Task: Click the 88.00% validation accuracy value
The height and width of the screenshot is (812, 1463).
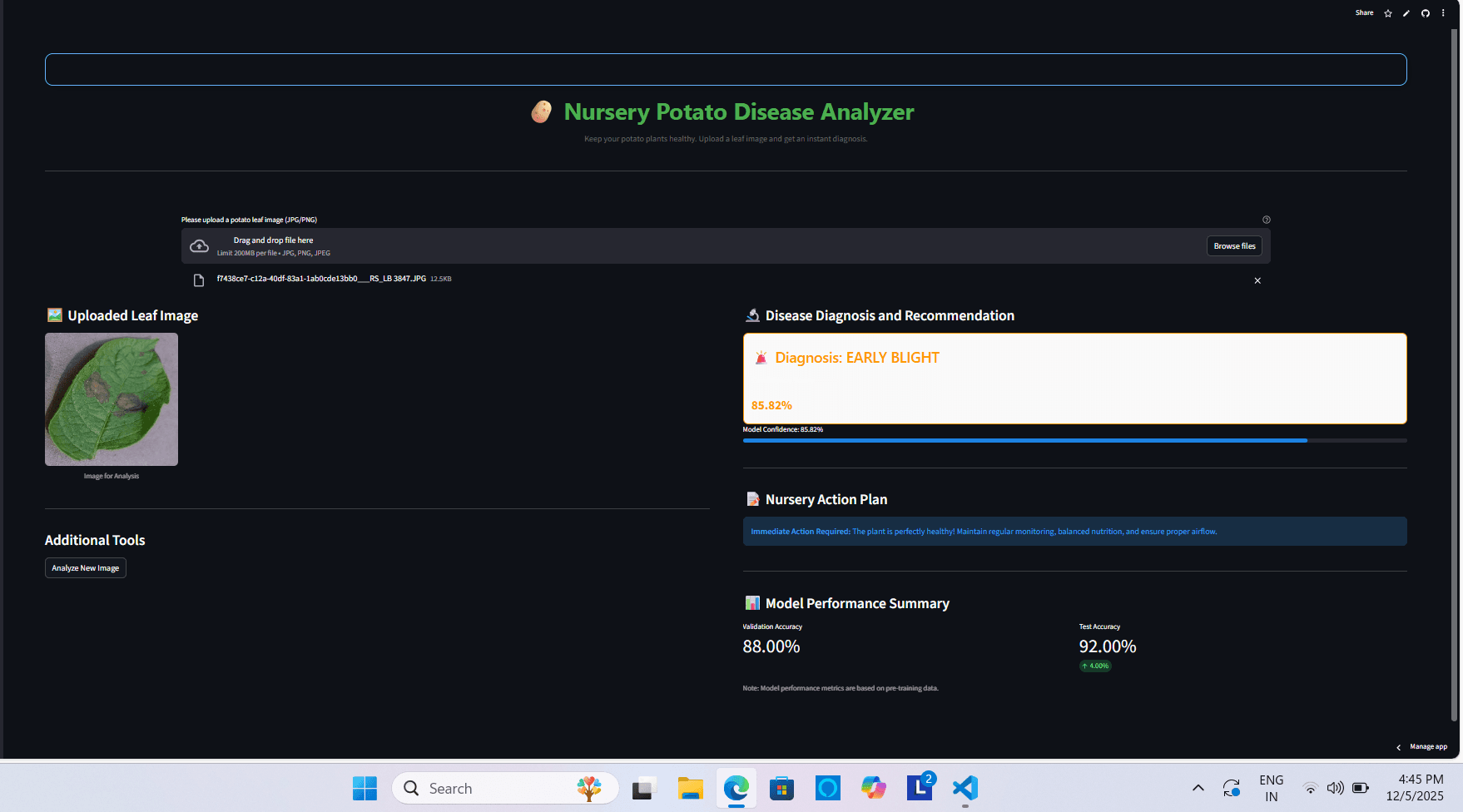Action: click(771, 646)
